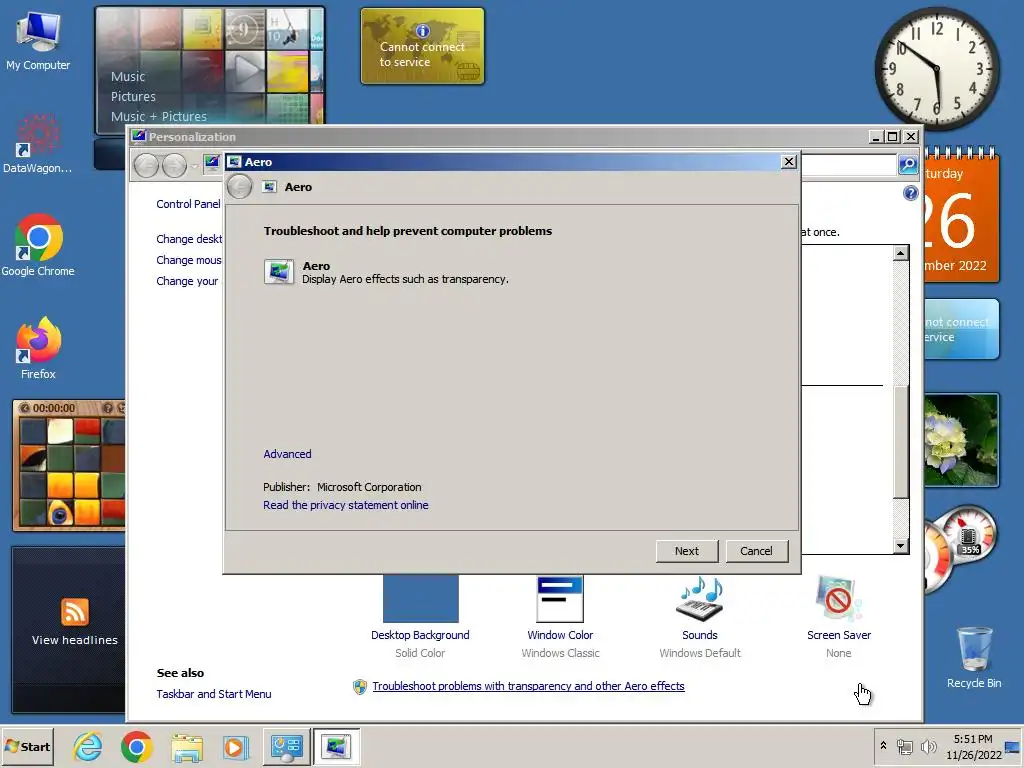
Task: Click the hydrangea slideshow gadget photo
Action: (961, 440)
